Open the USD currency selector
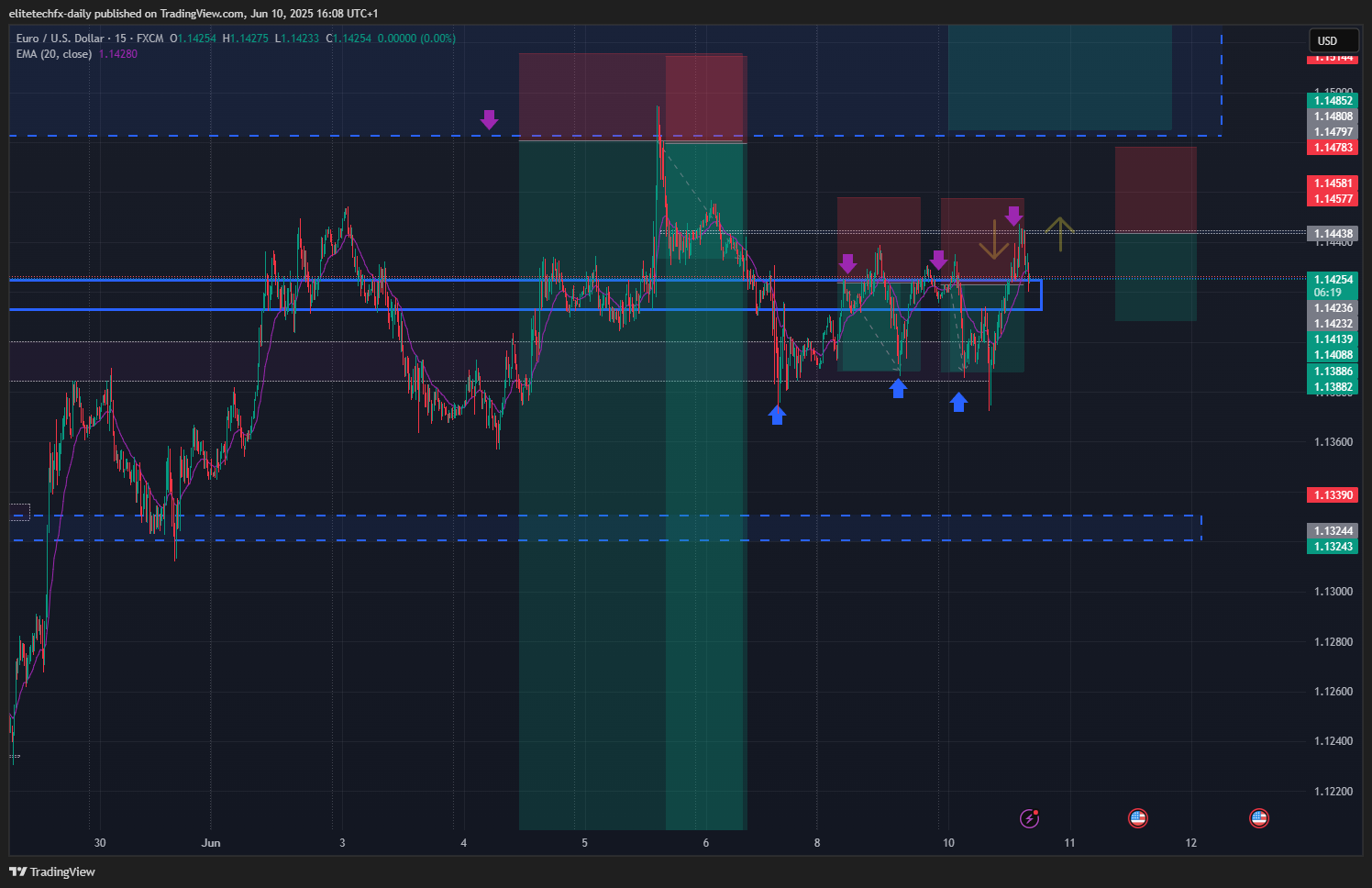The image size is (1372, 888). [1333, 40]
